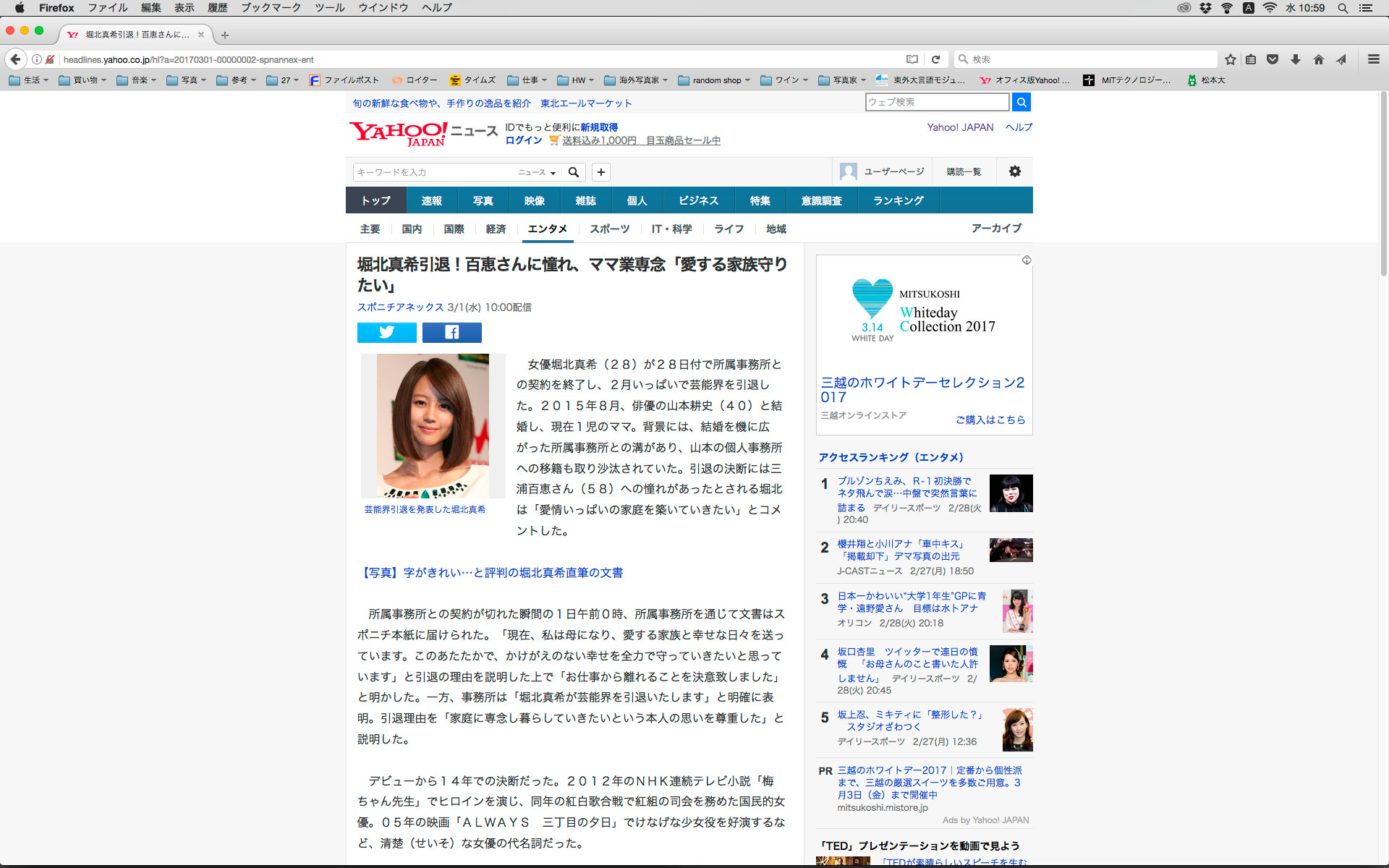
Task: Click the Firefox bookmark star icon
Action: [x=1230, y=59]
